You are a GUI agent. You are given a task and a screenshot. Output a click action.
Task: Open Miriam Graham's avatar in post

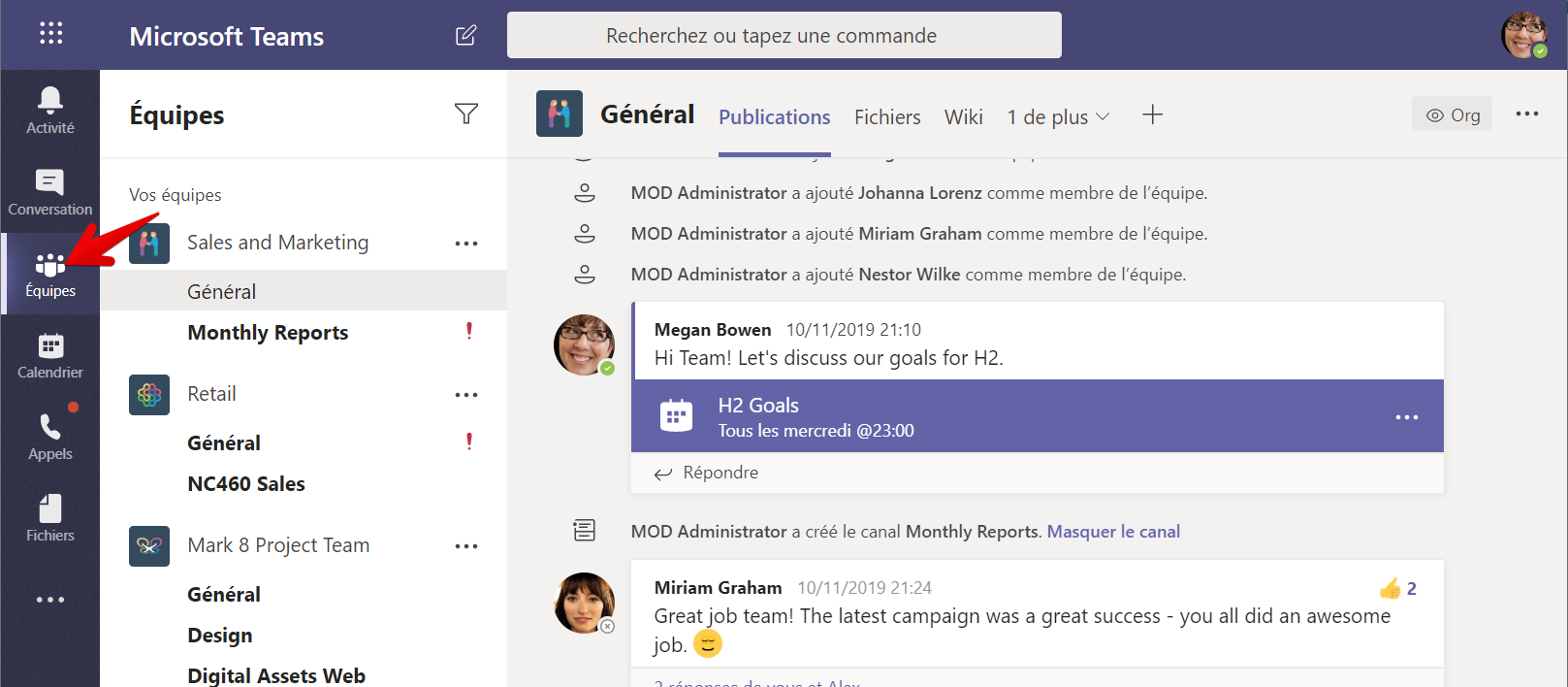tap(584, 603)
